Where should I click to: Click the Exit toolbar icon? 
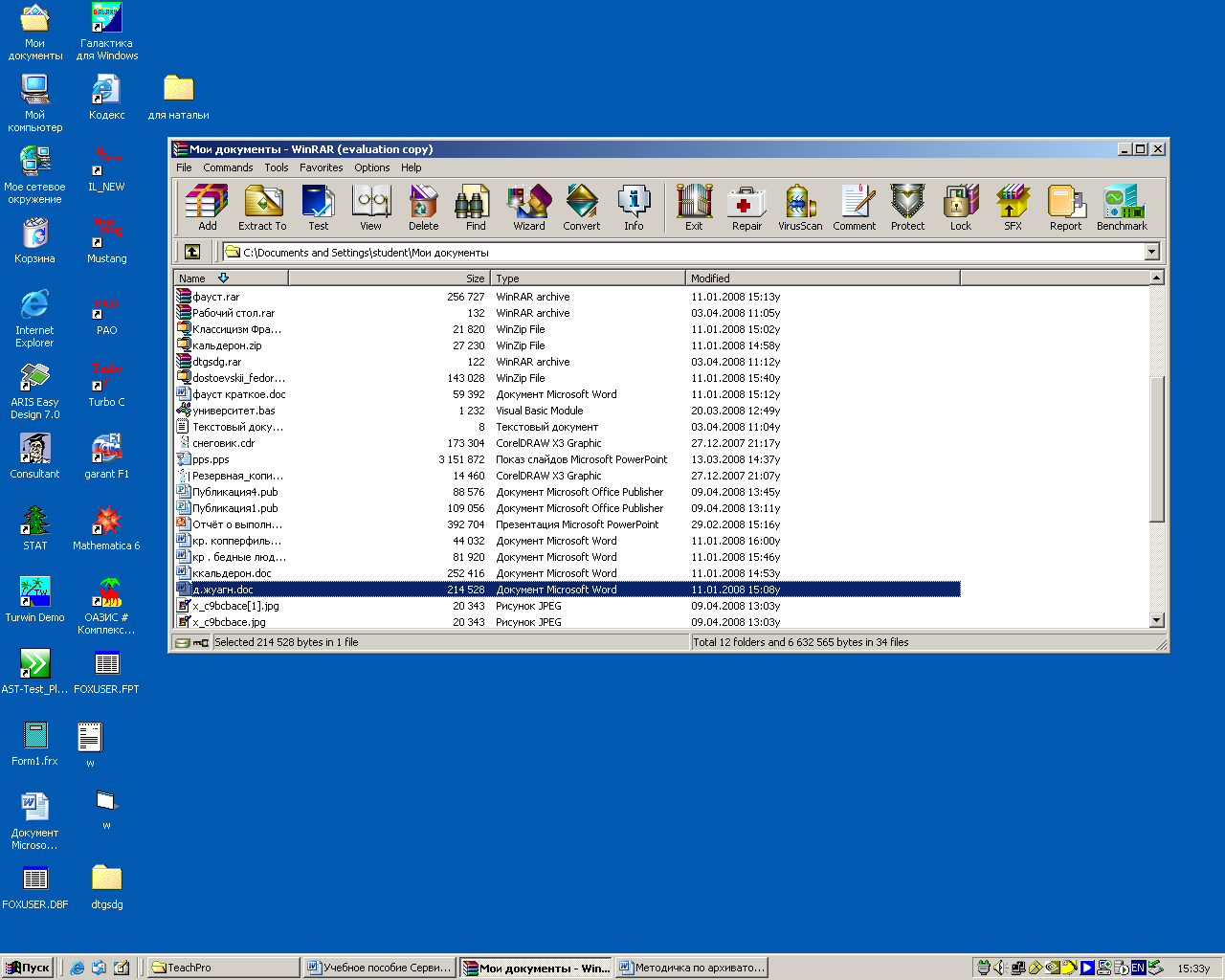694,208
